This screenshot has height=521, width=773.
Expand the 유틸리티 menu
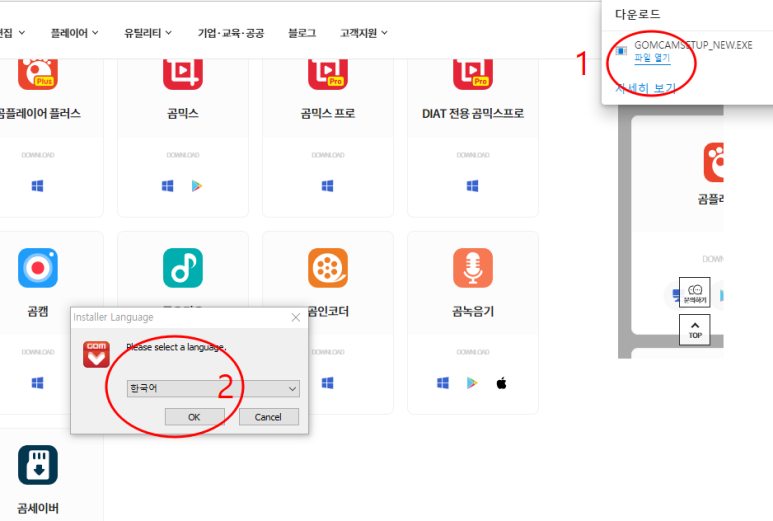(148, 33)
